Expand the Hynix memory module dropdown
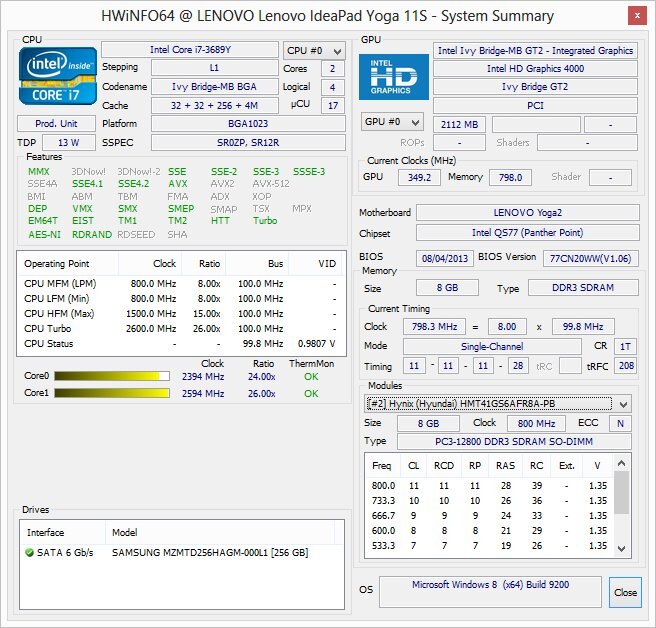656x628 pixels. [x=497, y=404]
